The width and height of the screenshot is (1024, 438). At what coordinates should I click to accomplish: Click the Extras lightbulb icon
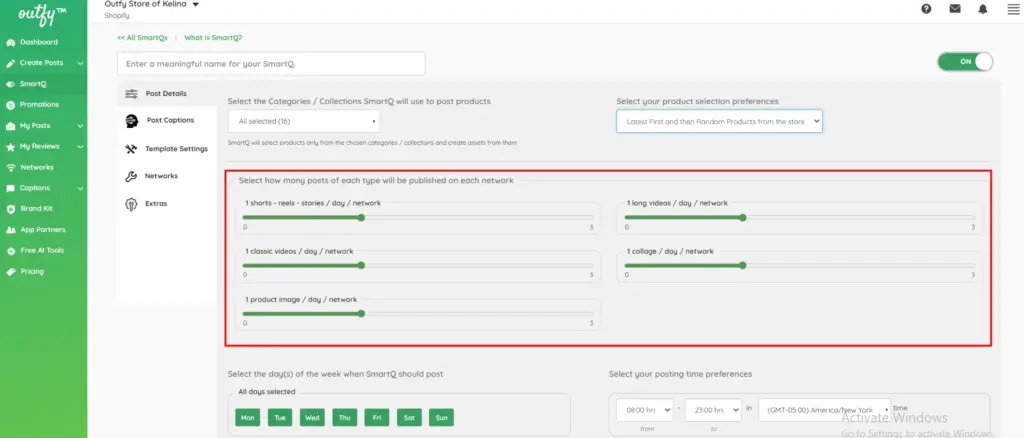[x=131, y=204]
